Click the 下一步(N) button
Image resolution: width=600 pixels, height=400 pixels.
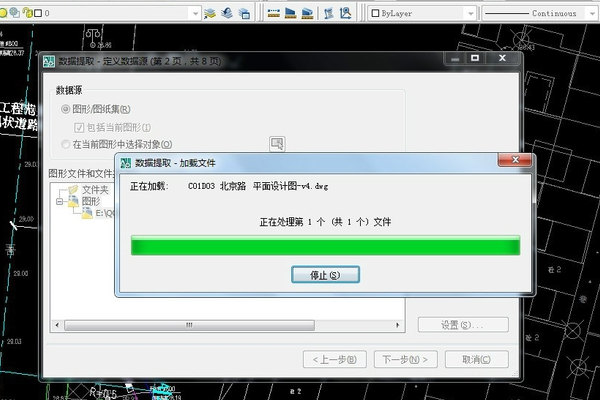(406, 359)
